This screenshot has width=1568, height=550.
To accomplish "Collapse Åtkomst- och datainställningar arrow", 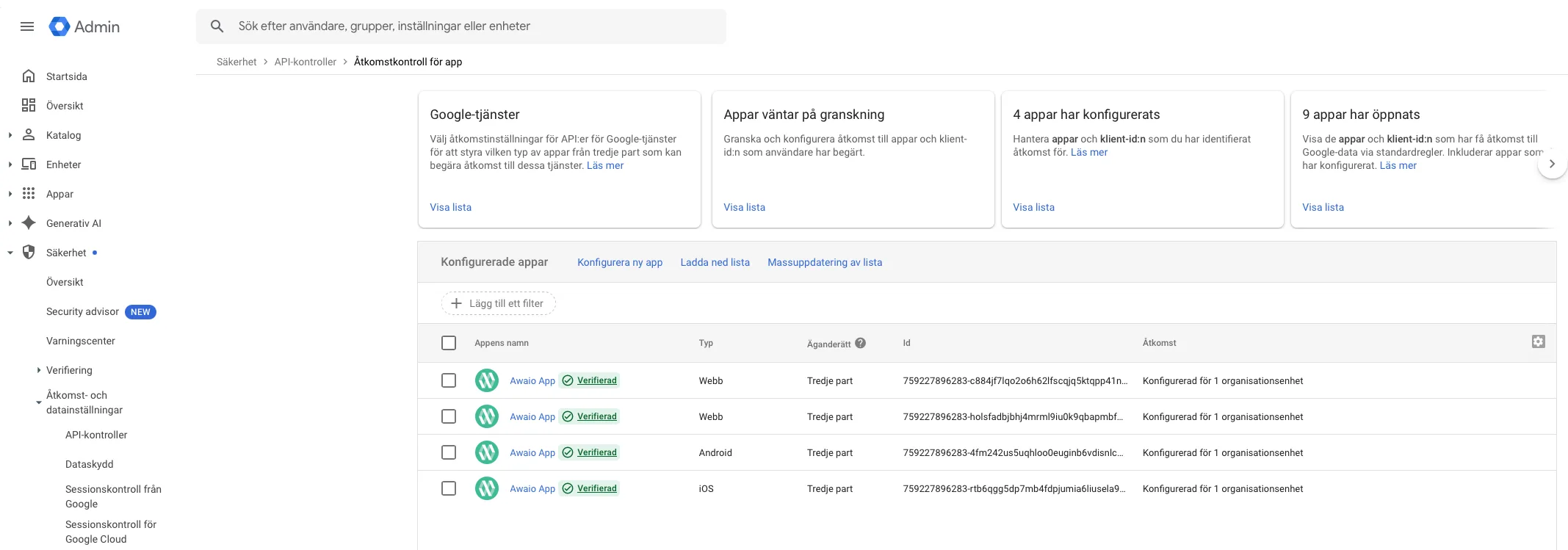I will [39, 402].
